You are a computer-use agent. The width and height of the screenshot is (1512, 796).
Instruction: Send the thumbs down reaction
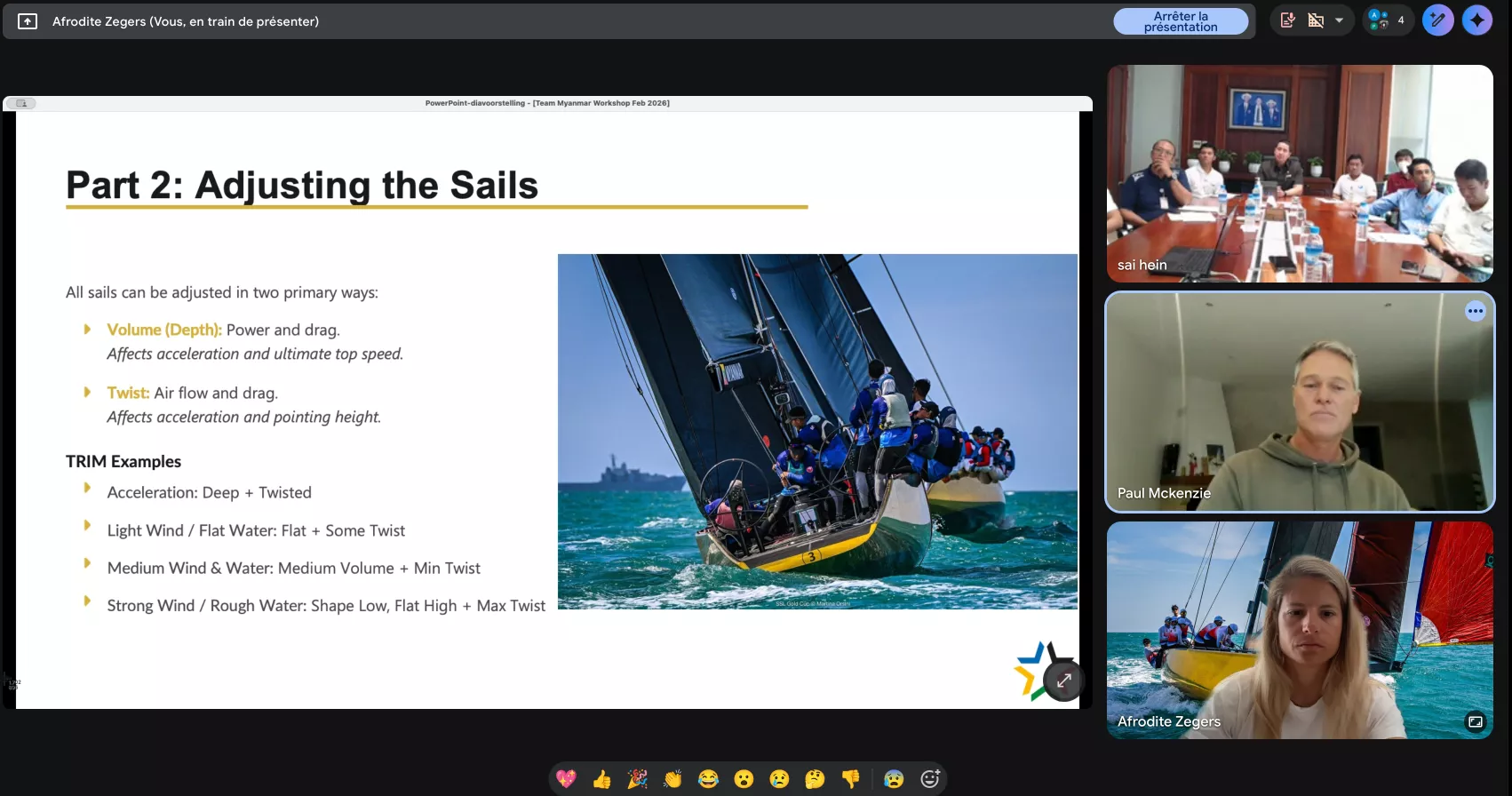point(850,779)
